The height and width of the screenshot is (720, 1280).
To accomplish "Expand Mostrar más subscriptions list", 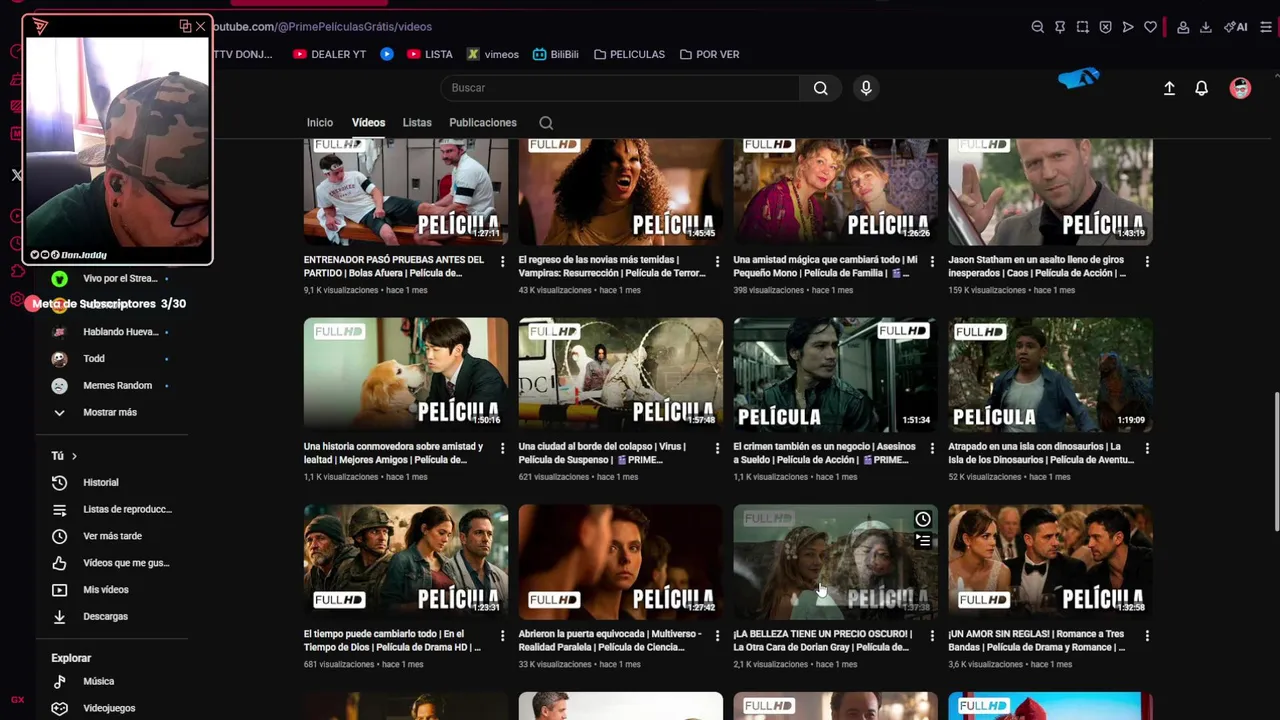I will 110,412.
